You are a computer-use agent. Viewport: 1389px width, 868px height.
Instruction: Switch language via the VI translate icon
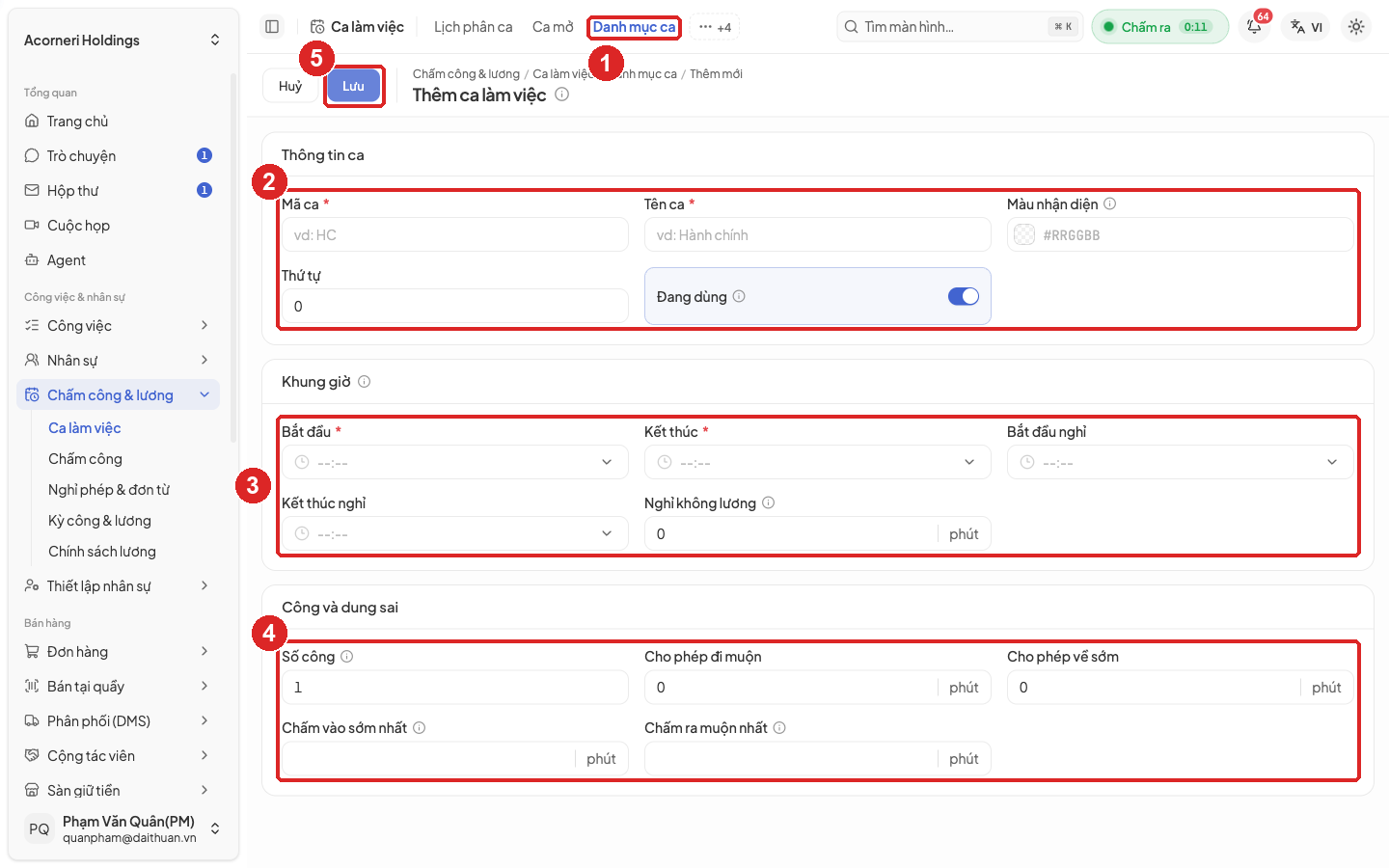tap(1307, 27)
